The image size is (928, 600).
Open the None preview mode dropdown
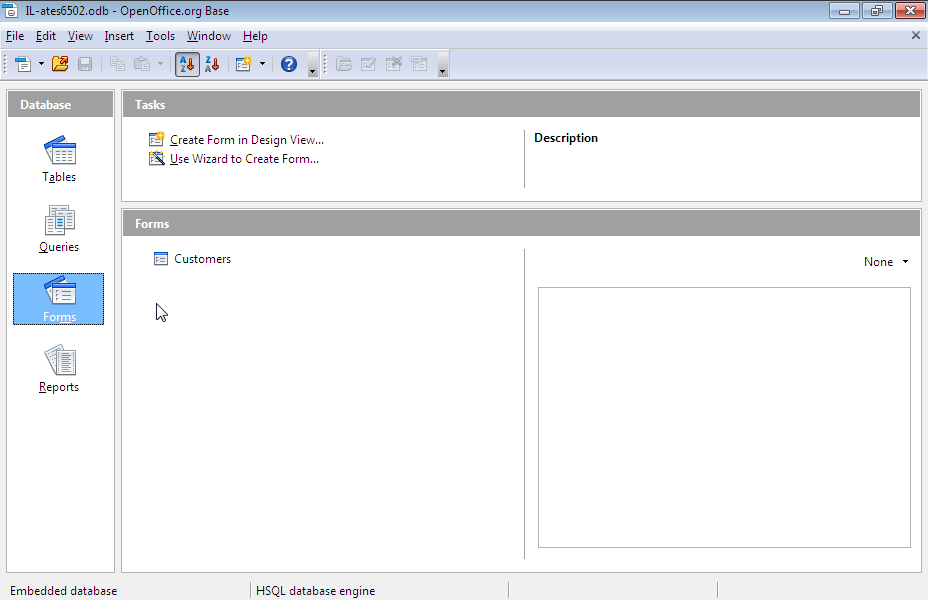coord(886,262)
